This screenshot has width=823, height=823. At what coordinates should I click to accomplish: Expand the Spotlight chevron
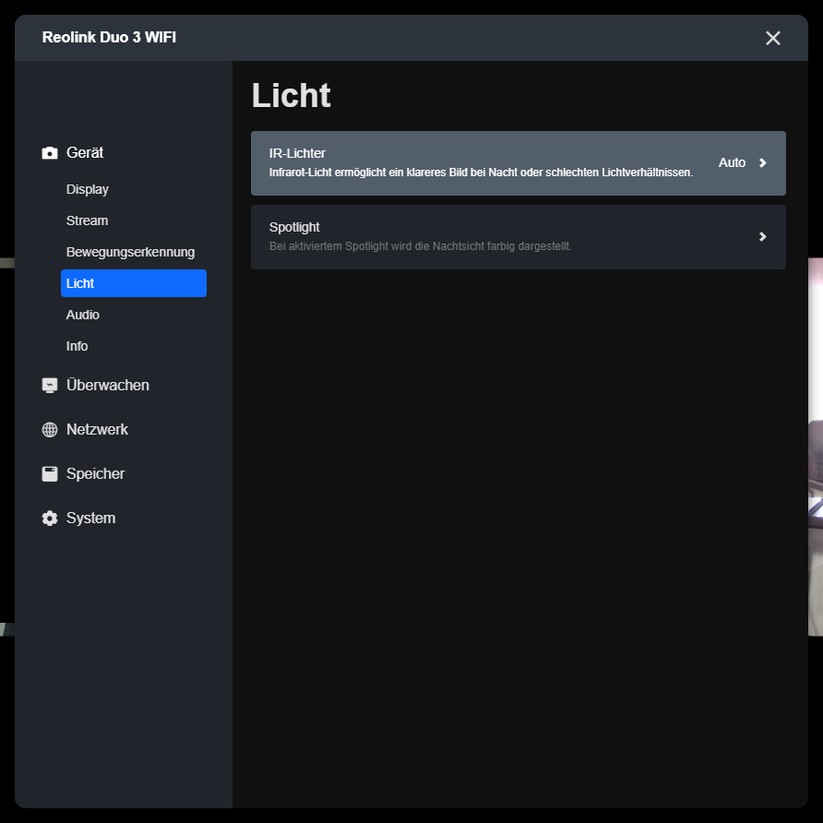click(761, 237)
